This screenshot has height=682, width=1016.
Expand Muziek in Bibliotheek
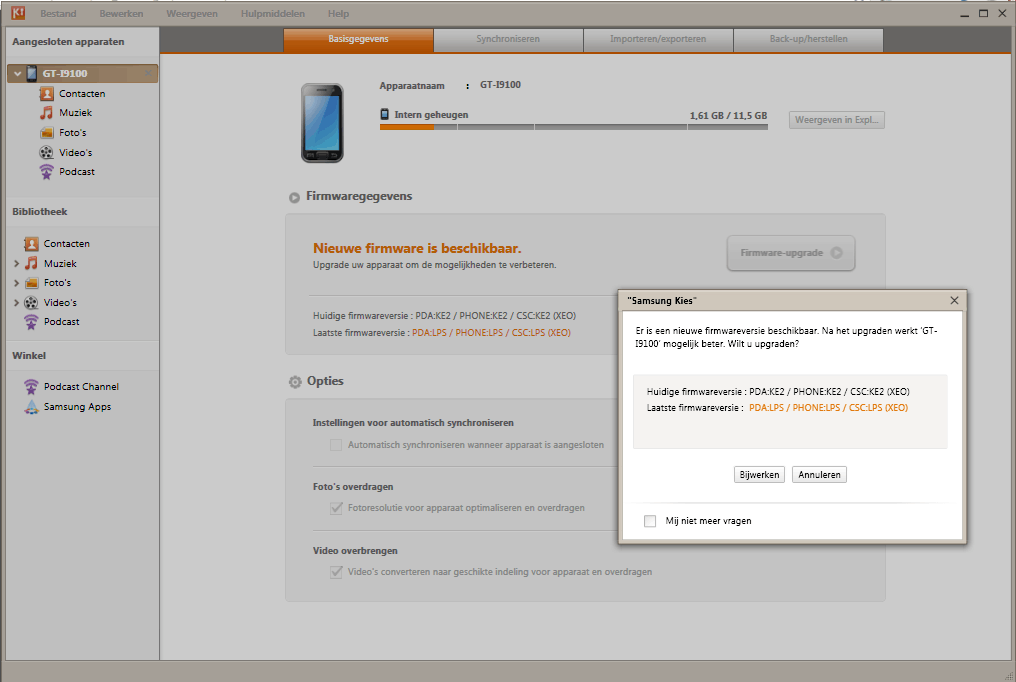pyautogui.click(x=16, y=264)
